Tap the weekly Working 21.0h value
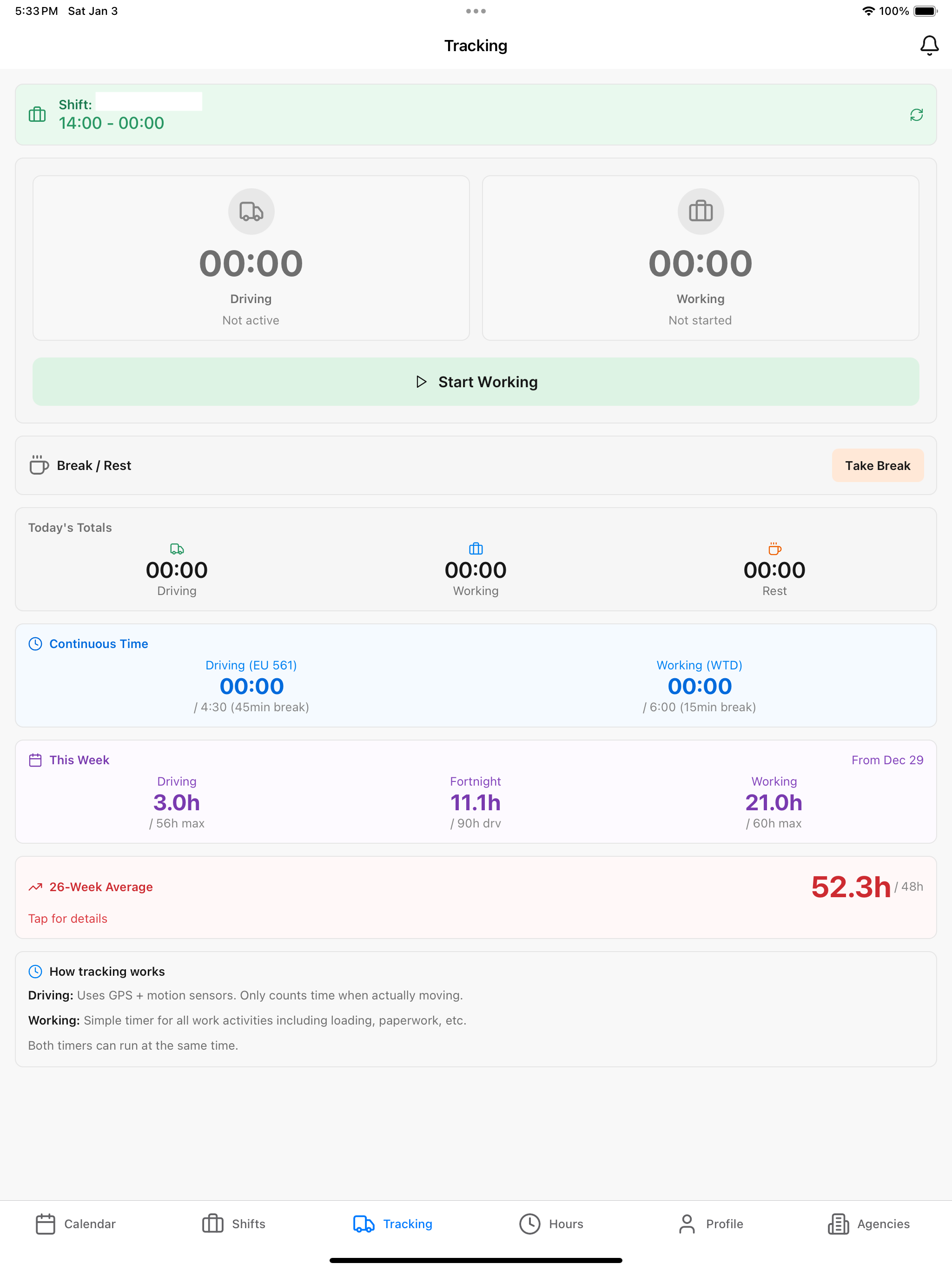The width and height of the screenshot is (952, 1270). coord(774,803)
